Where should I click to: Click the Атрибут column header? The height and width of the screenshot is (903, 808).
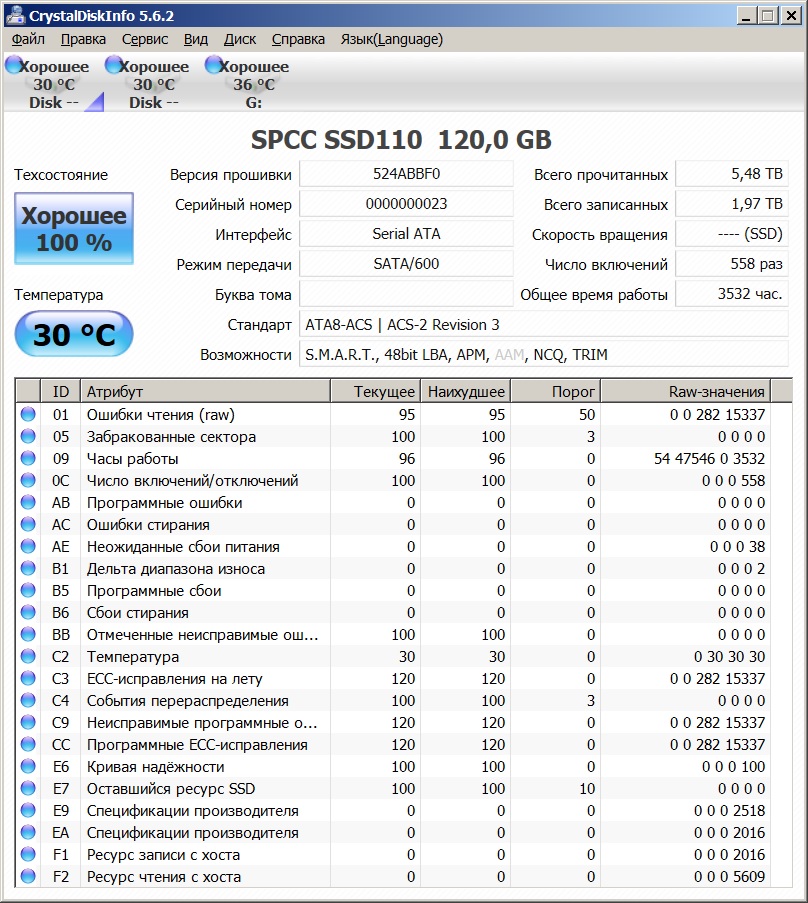point(205,391)
